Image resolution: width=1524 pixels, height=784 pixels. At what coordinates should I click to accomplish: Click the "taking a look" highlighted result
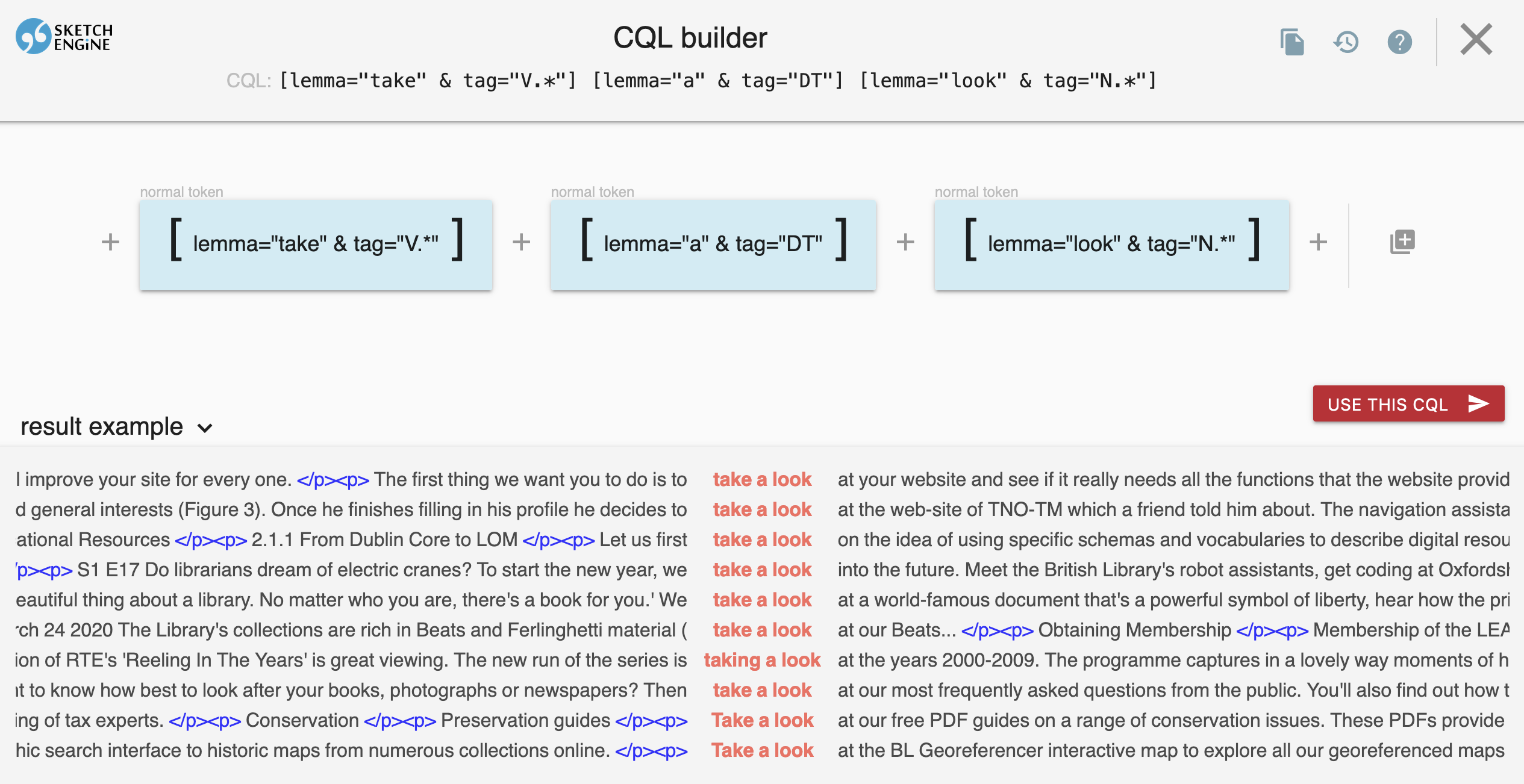pos(762,660)
